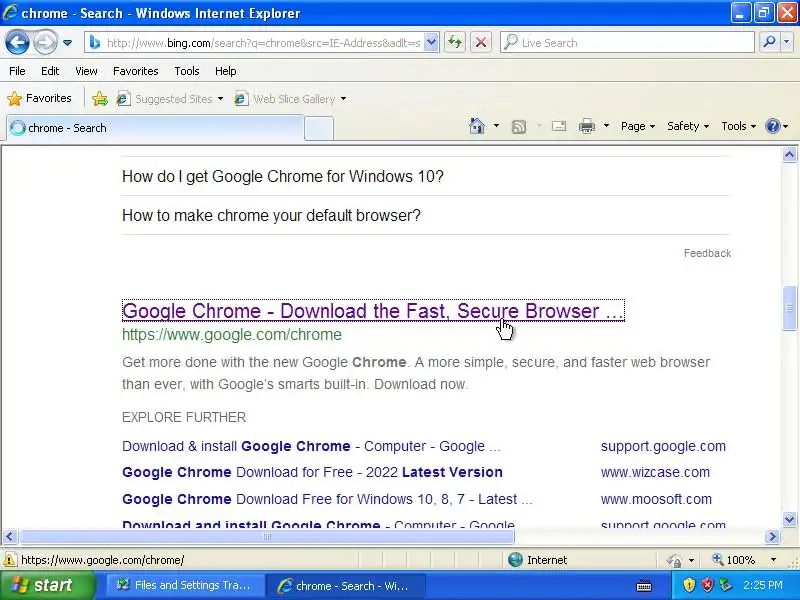Open the Favorites star button
Screen dimensions: 800x600
pyautogui.click(x=39, y=98)
